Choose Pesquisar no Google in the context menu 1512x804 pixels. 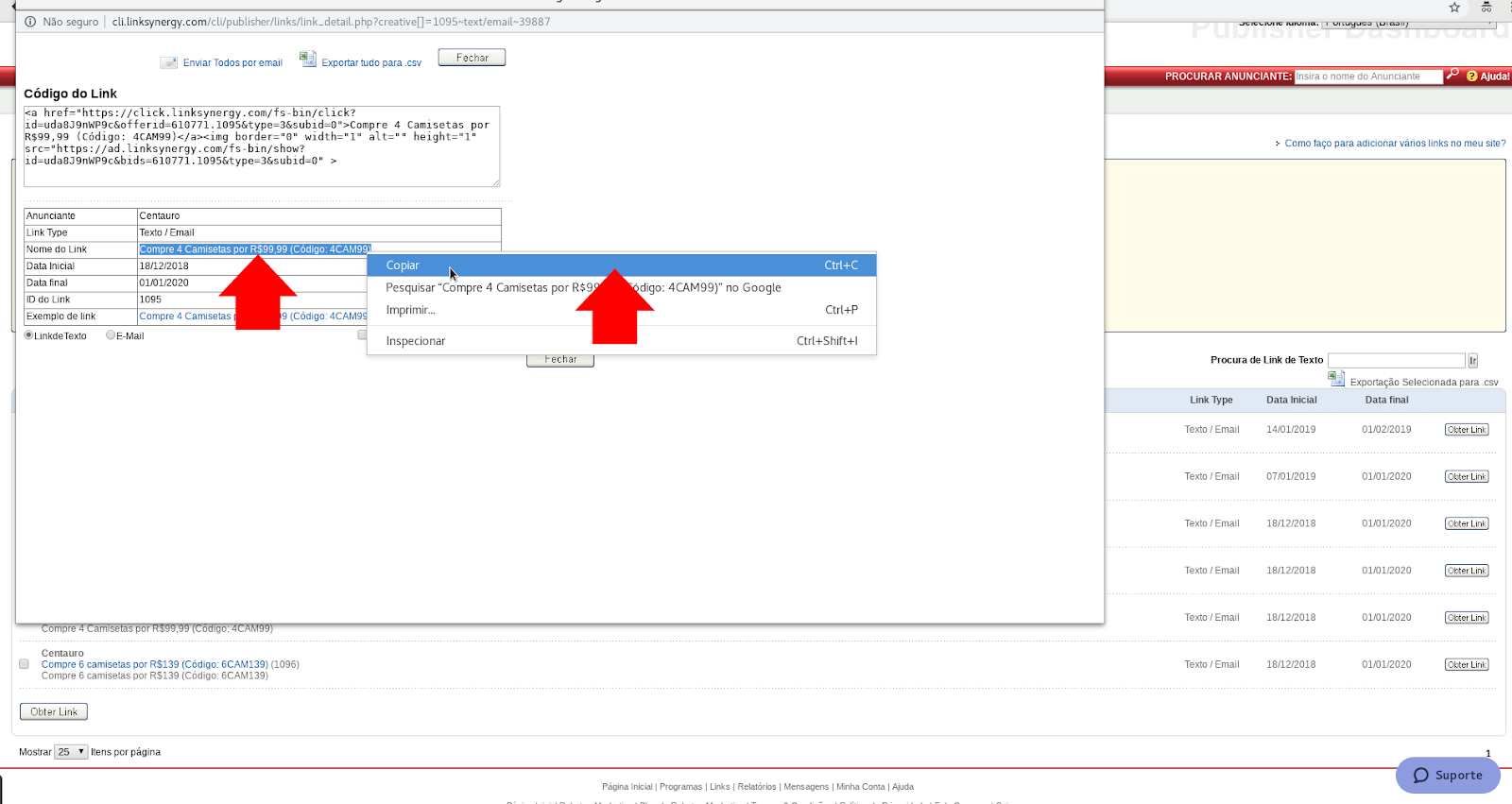point(622,287)
